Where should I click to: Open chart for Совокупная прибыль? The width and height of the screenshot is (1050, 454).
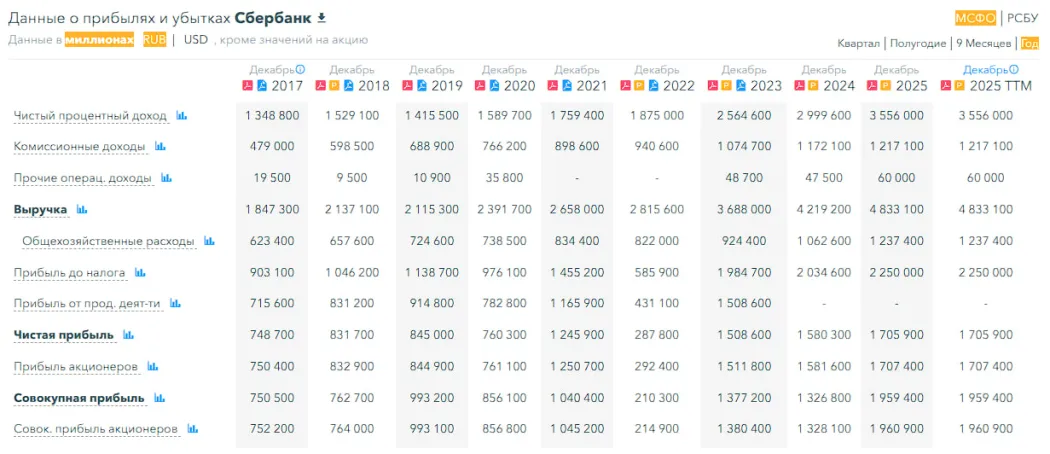pos(159,398)
